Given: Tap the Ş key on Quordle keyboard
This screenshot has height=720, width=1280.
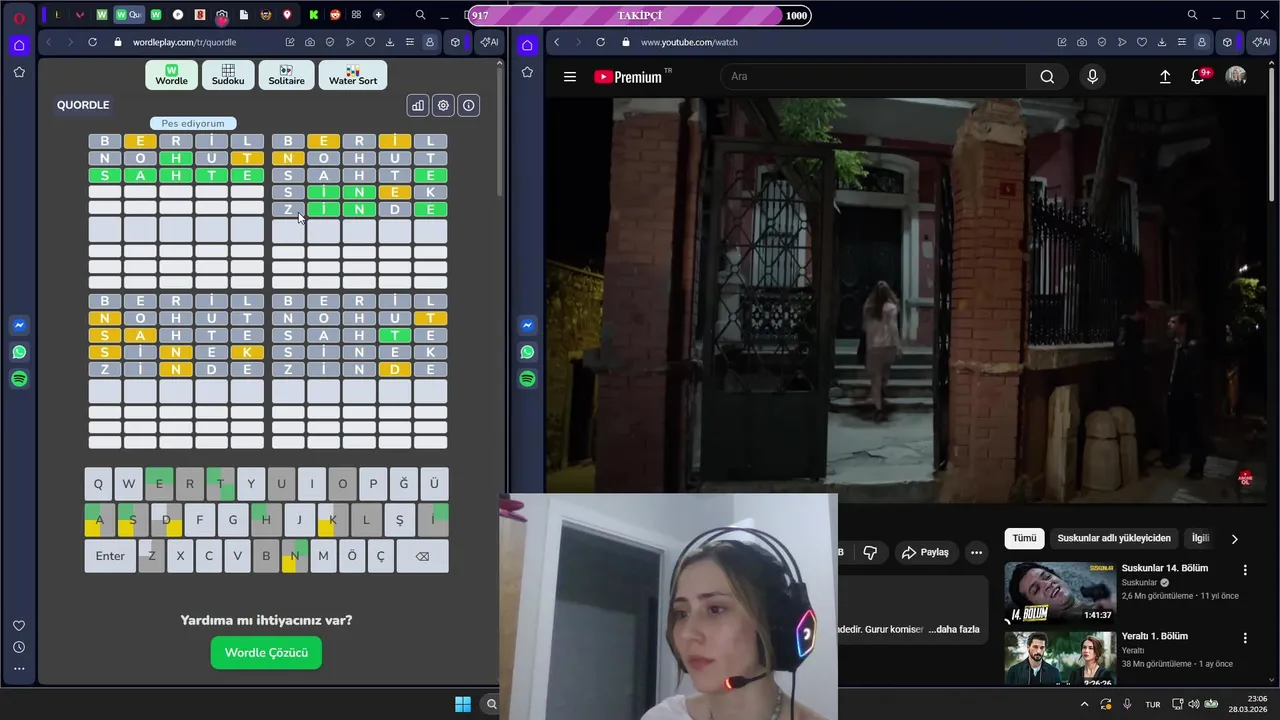Looking at the screenshot, I should (400, 520).
